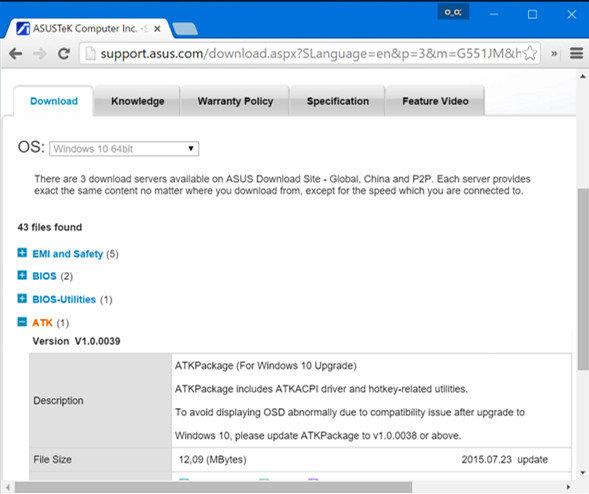
Task: Open the Chrome hamburger menu
Action: click(576, 53)
